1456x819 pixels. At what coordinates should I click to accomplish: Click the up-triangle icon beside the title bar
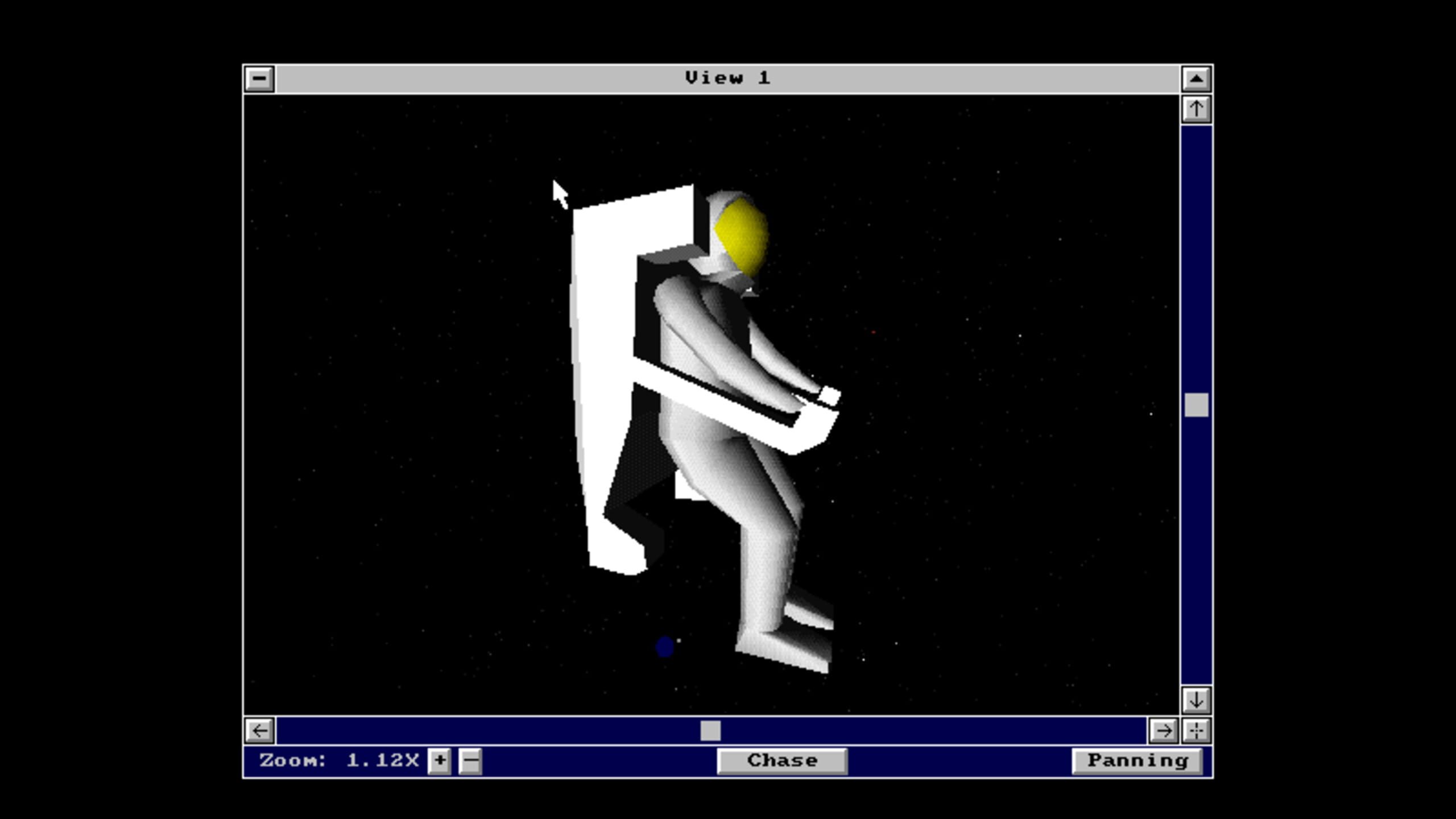pyautogui.click(x=1196, y=78)
